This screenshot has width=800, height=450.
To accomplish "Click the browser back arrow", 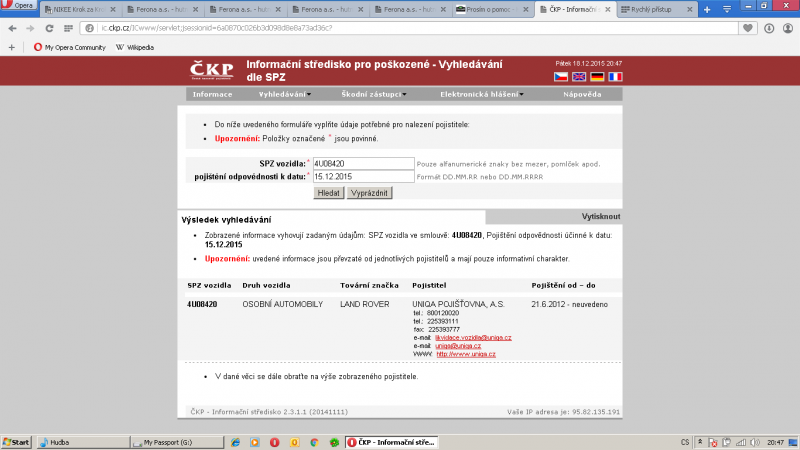I will (13, 28).
